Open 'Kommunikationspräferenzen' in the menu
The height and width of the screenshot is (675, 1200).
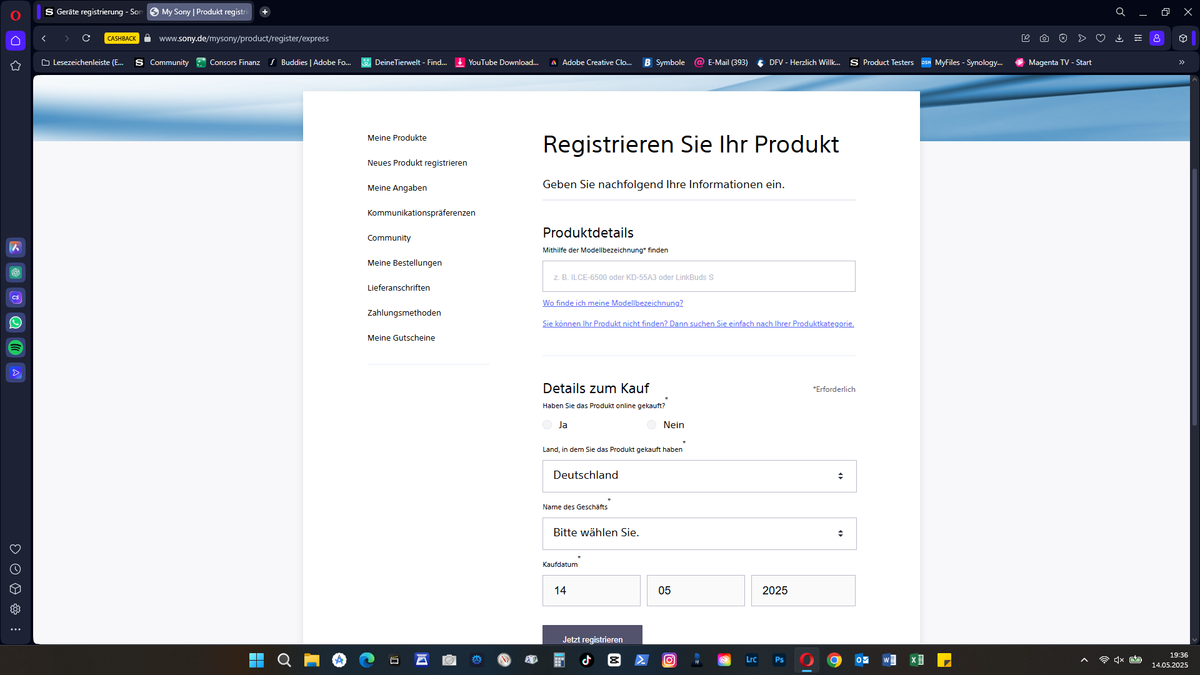tap(421, 212)
